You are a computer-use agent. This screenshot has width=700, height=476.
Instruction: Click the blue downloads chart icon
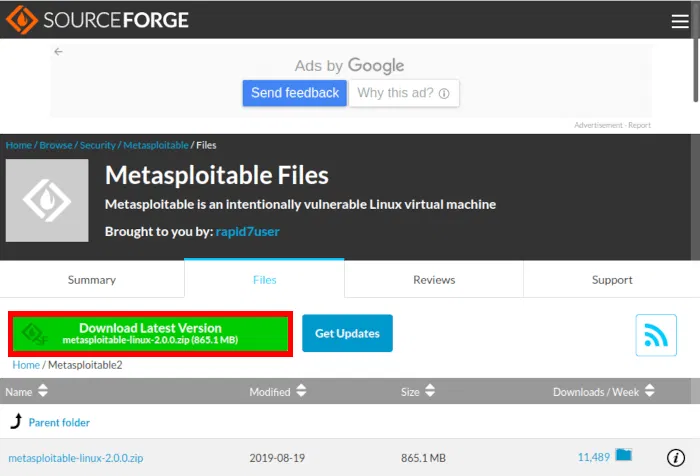(x=623, y=455)
